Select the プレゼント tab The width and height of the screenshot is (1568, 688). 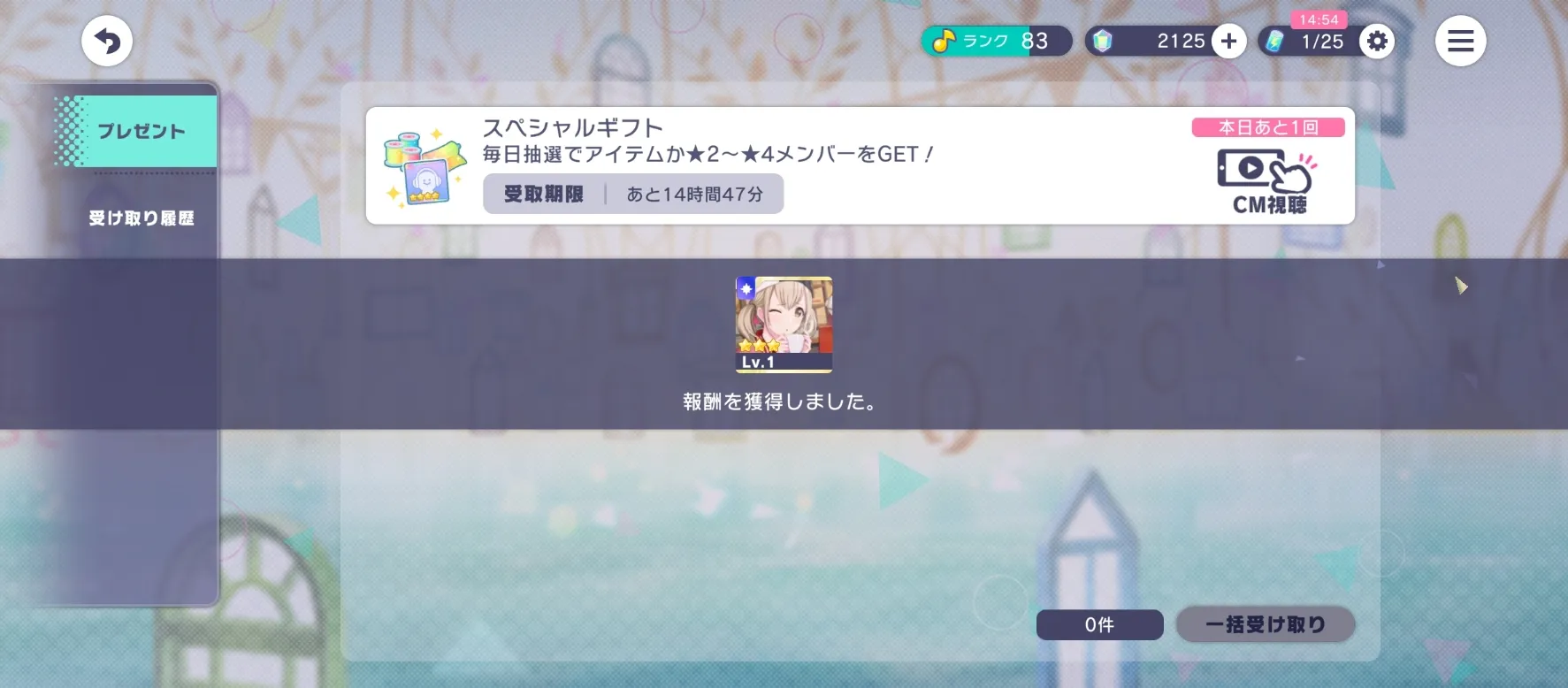(135, 131)
